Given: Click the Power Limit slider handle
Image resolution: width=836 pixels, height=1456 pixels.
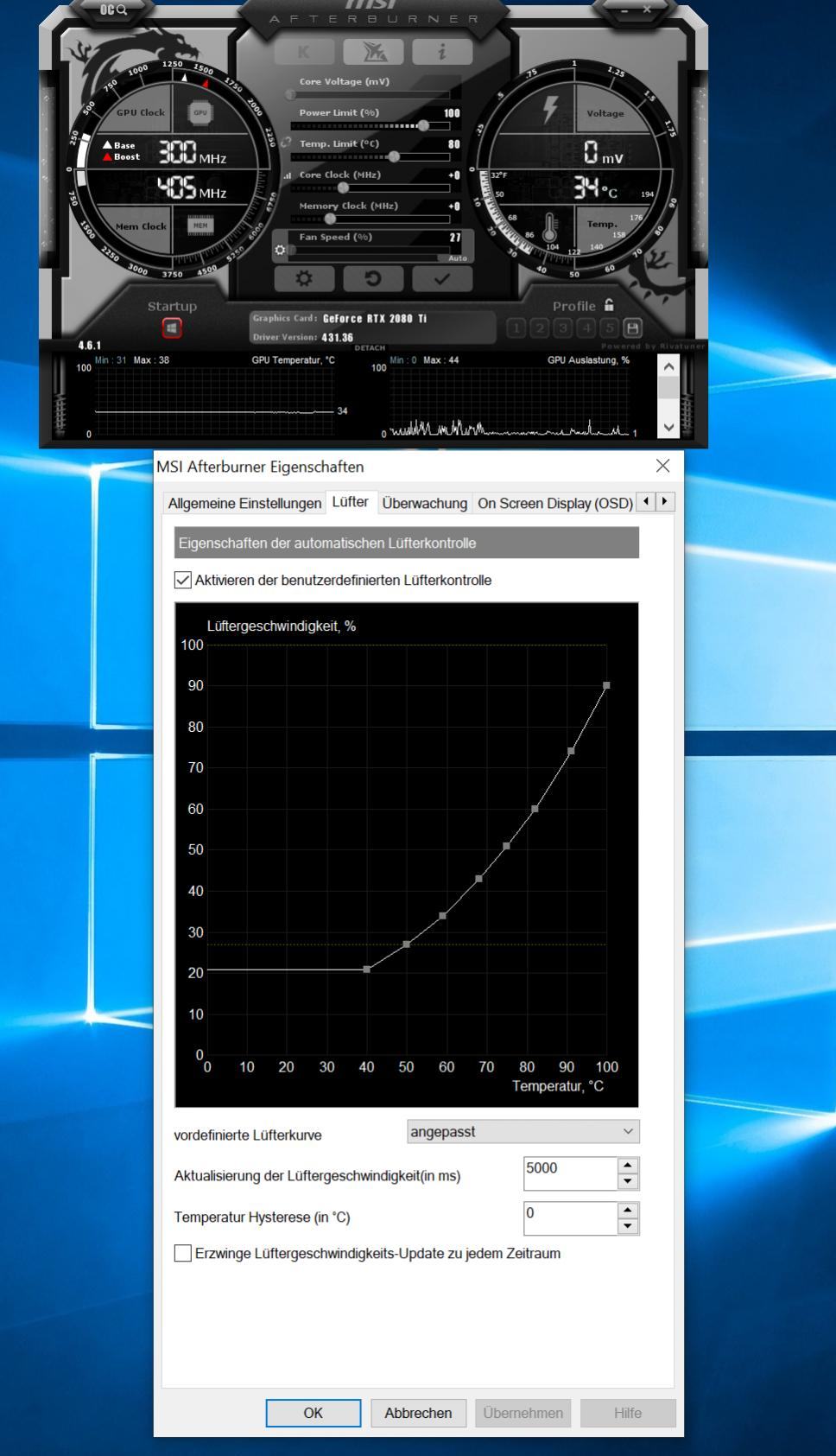Looking at the screenshot, I should click(x=423, y=125).
